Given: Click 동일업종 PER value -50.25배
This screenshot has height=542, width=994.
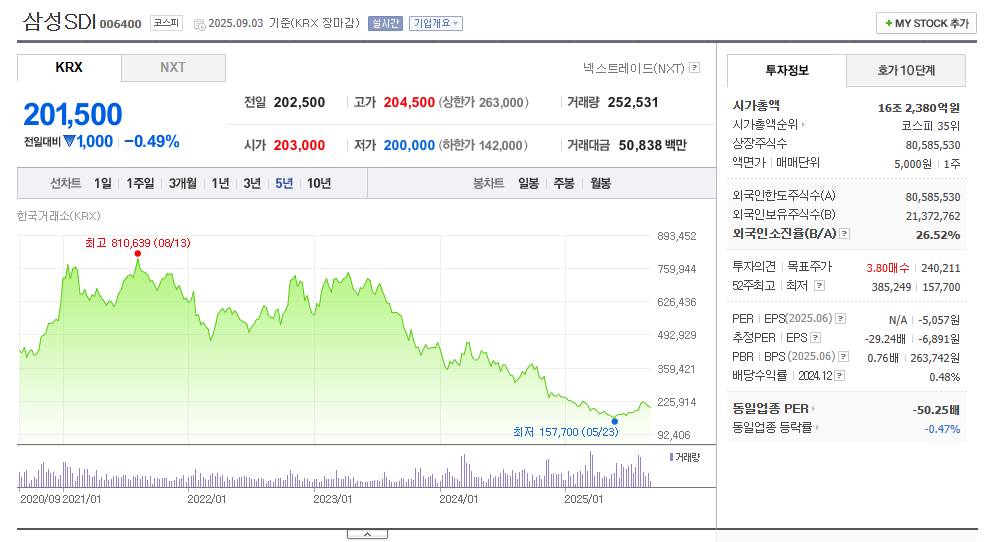Looking at the screenshot, I should [936, 410].
